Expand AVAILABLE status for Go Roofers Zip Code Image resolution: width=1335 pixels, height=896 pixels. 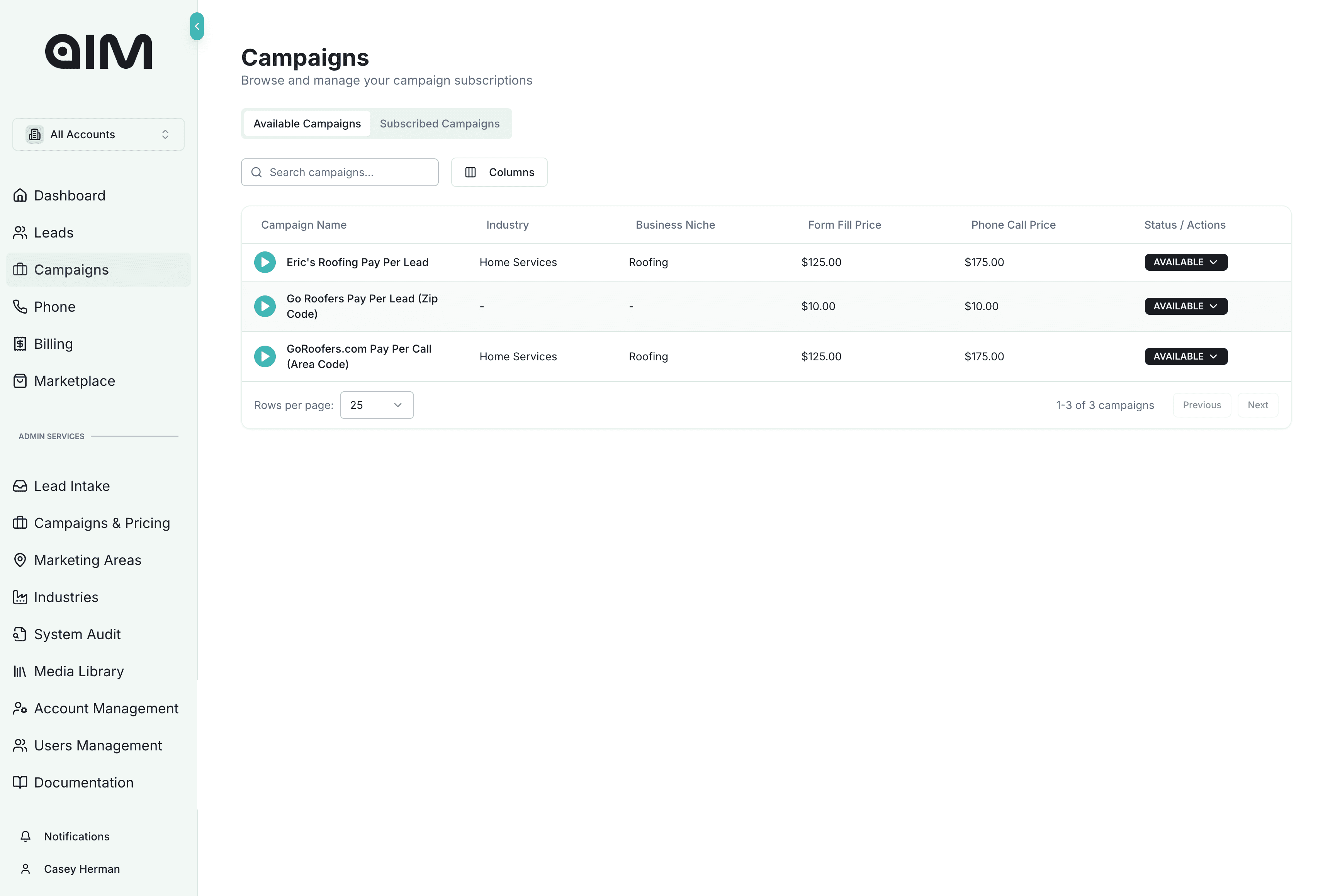coord(1185,306)
